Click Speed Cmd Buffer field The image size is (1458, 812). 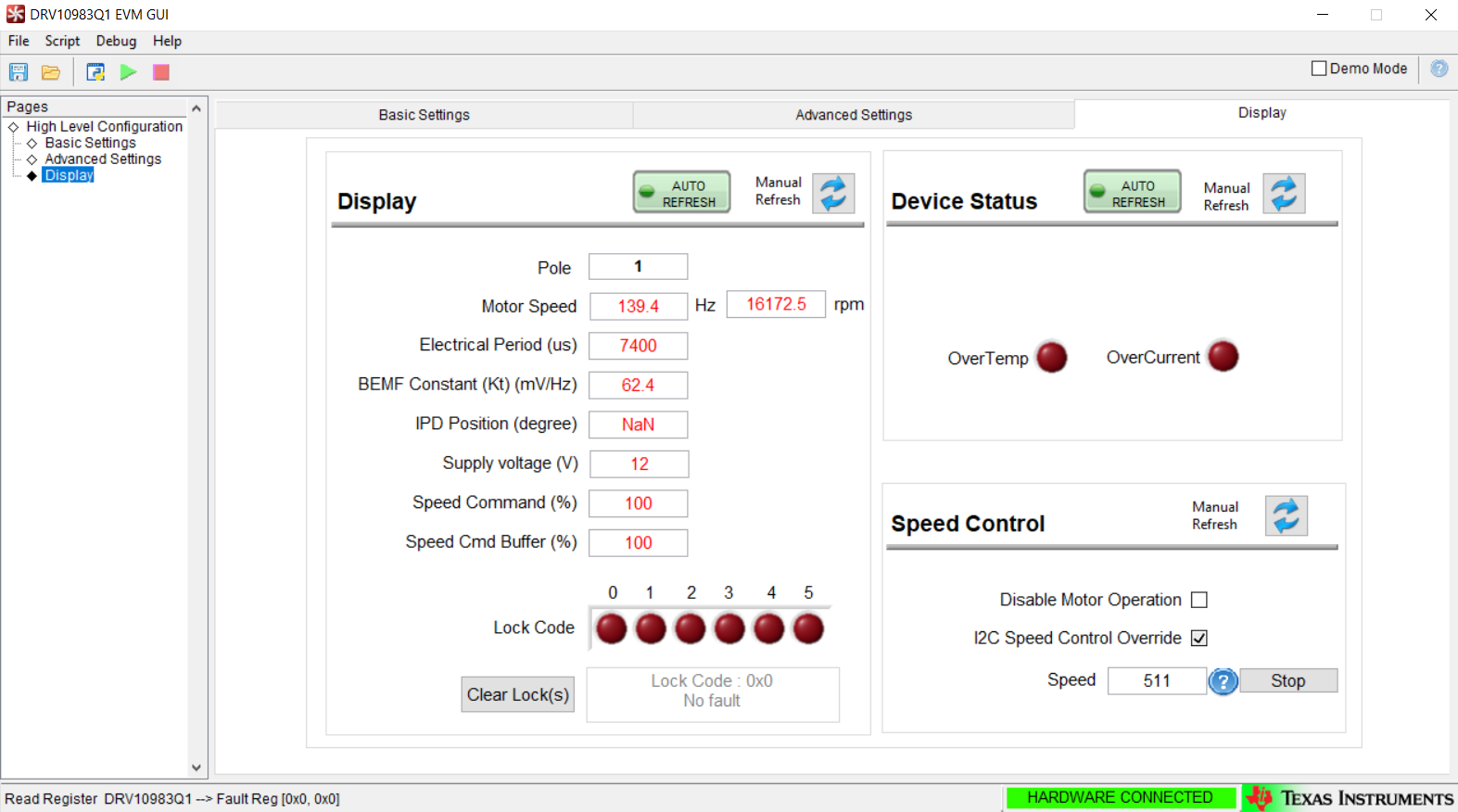click(x=639, y=542)
